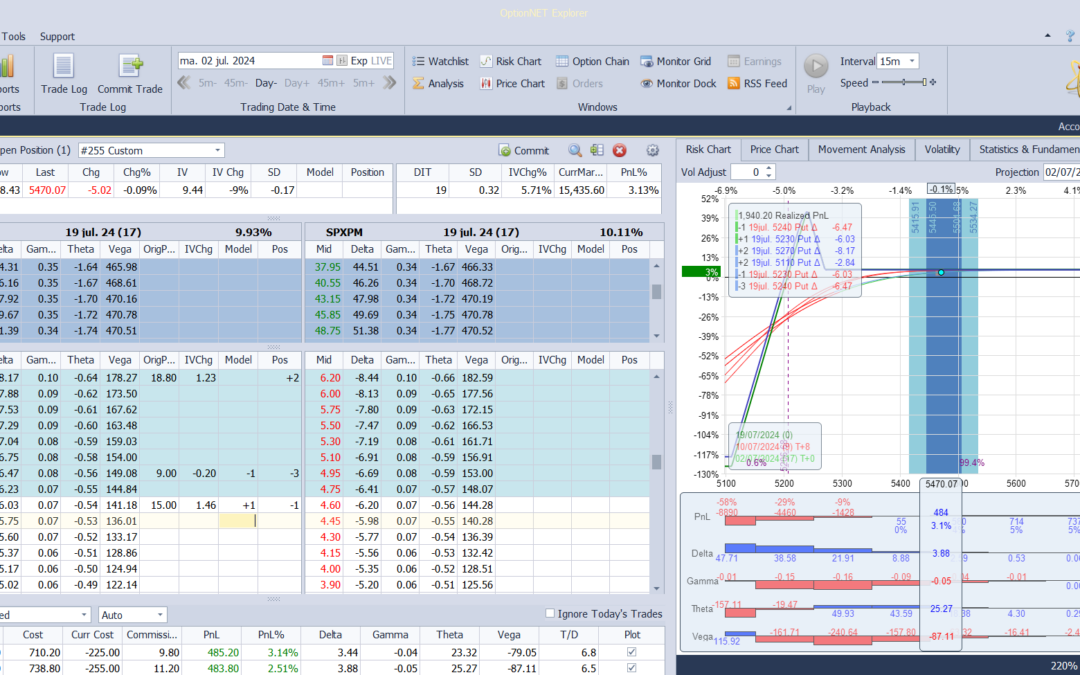Open the Windows group dialog launcher
The image size is (1080, 675).
[x=787, y=107]
